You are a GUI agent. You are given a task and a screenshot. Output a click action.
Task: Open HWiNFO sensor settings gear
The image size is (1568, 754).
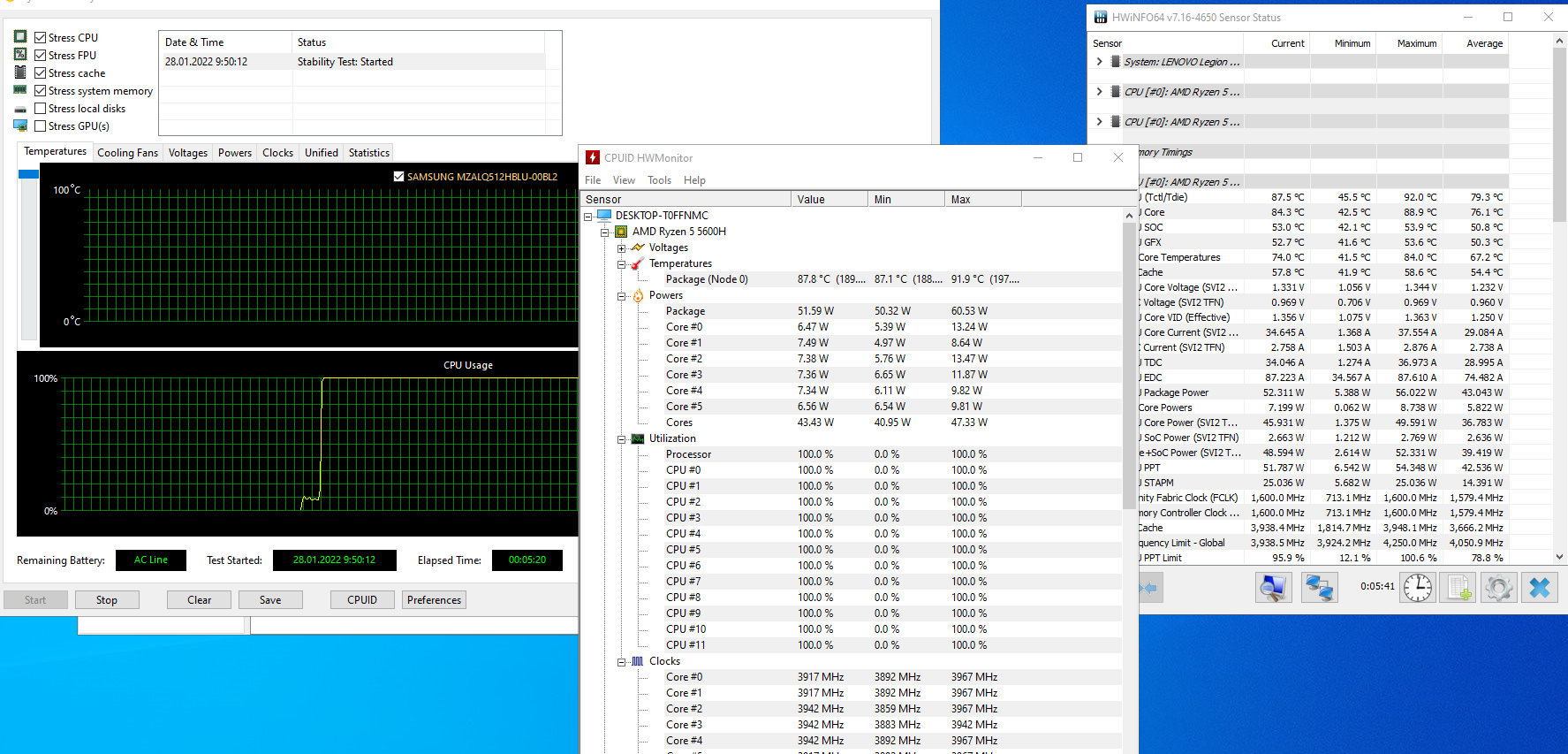tap(1498, 588)
